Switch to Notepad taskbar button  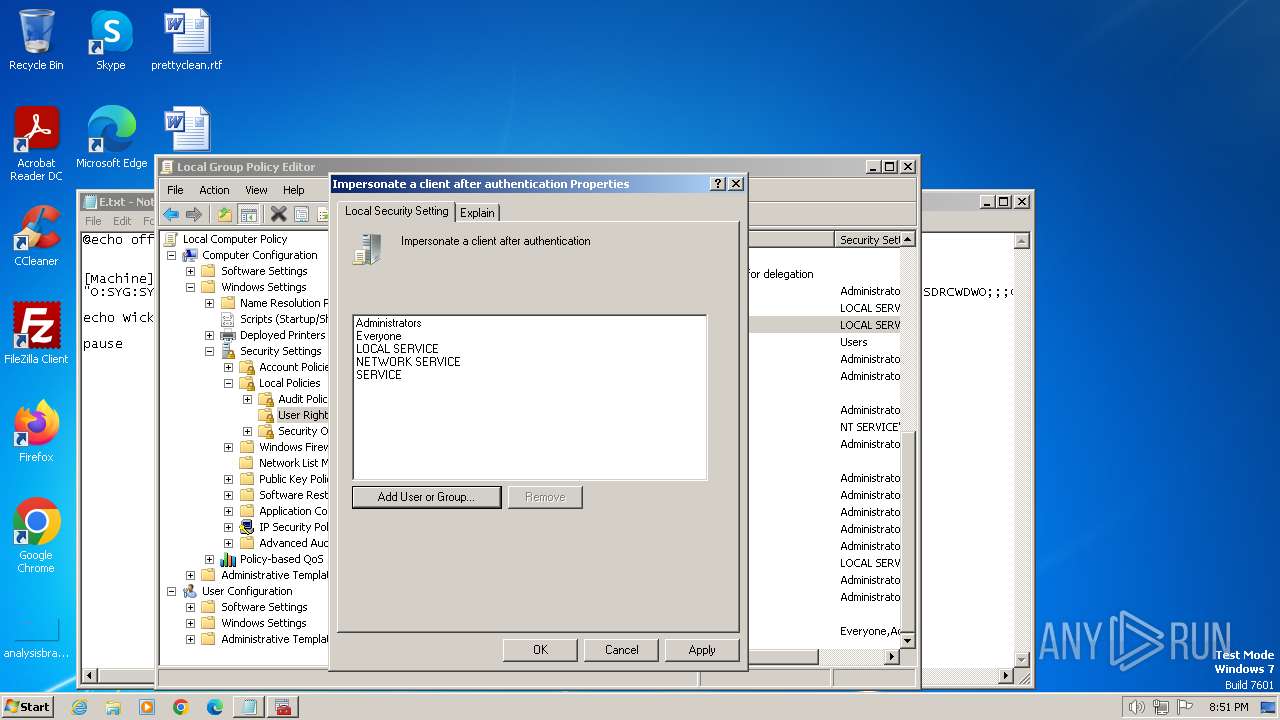tap(247, 707)
